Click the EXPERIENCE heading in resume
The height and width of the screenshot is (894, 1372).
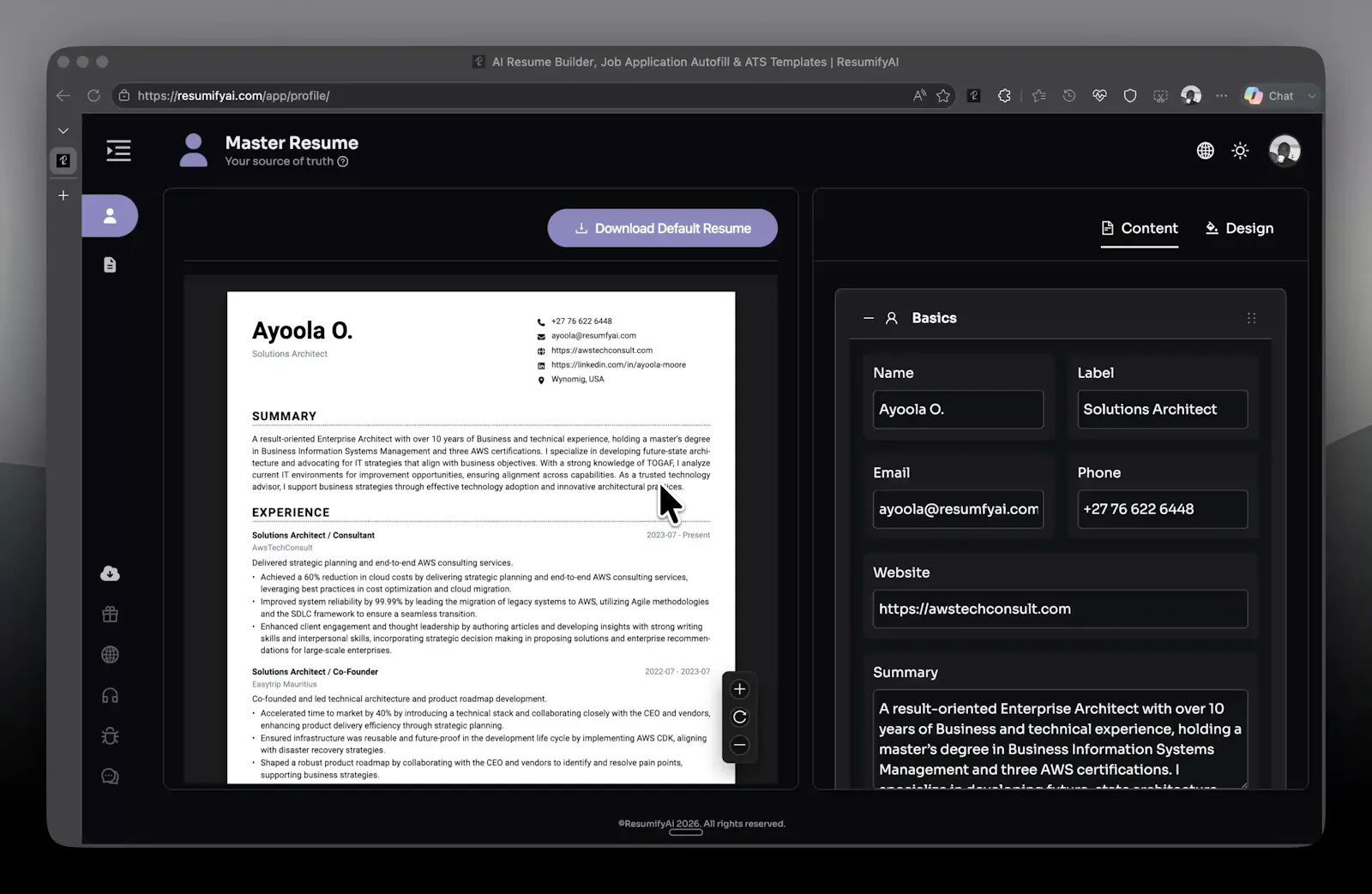[291, 513]
